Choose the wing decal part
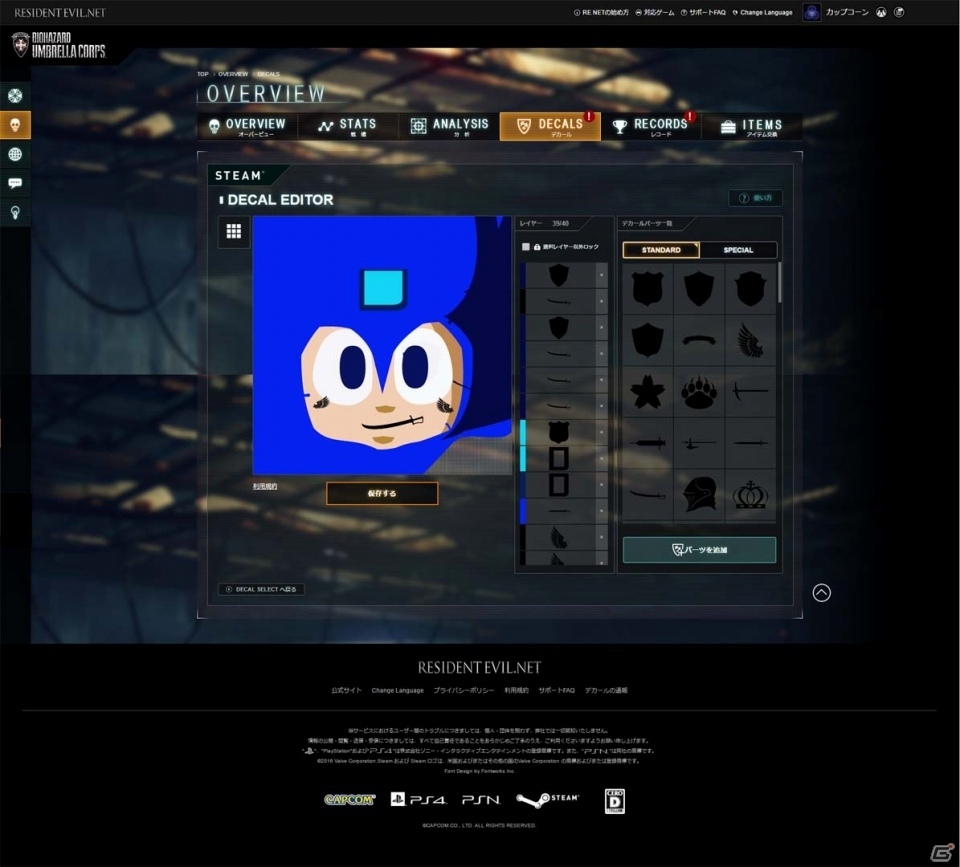The image size is (960, 867). click(751, 340)
